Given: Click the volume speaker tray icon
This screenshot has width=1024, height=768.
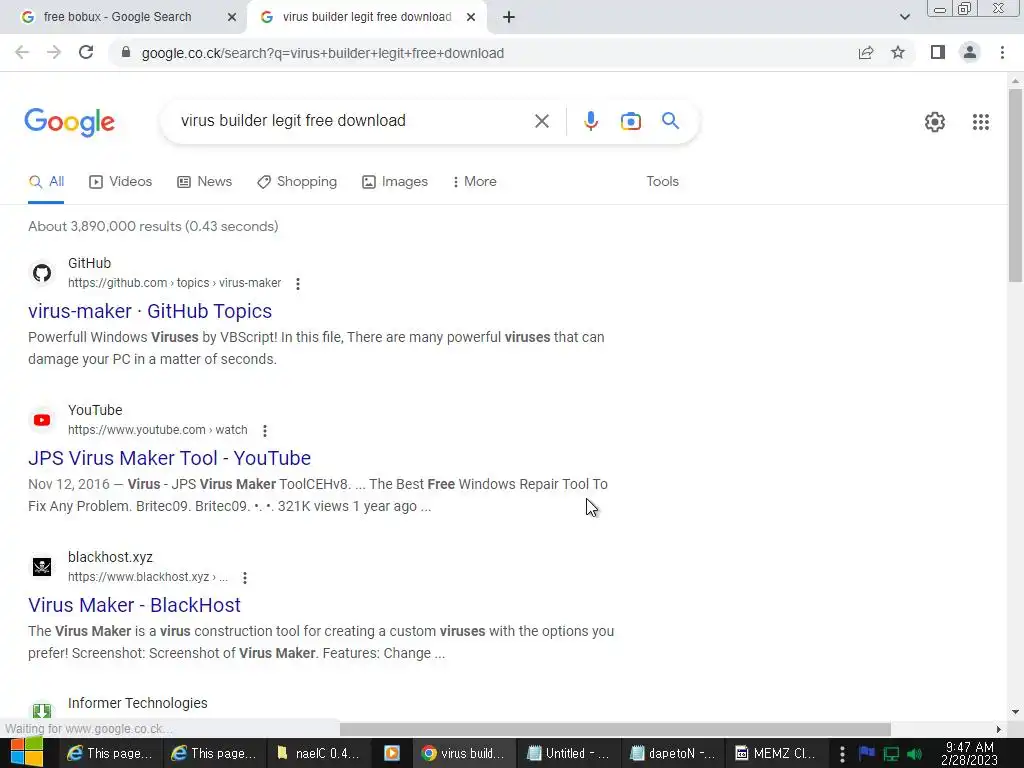Looking at the screenshot, I should pos(915,754).
